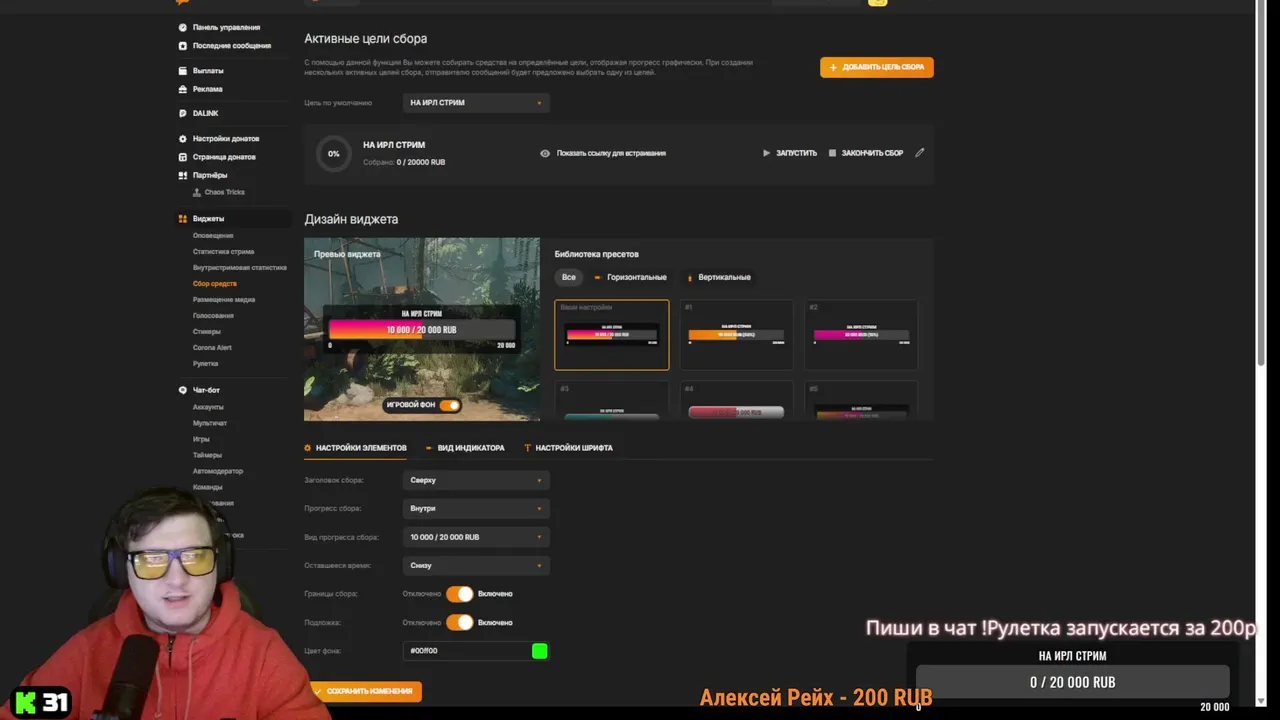Open the Команды chat-bot page
The height and width of the screenshot is (720, 1280).
(x=208, y=487)
